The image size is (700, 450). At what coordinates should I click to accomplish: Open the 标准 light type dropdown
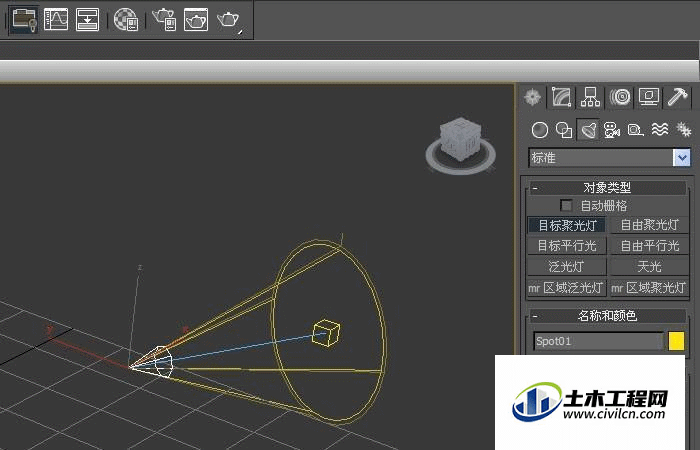[x=682, y=158]
